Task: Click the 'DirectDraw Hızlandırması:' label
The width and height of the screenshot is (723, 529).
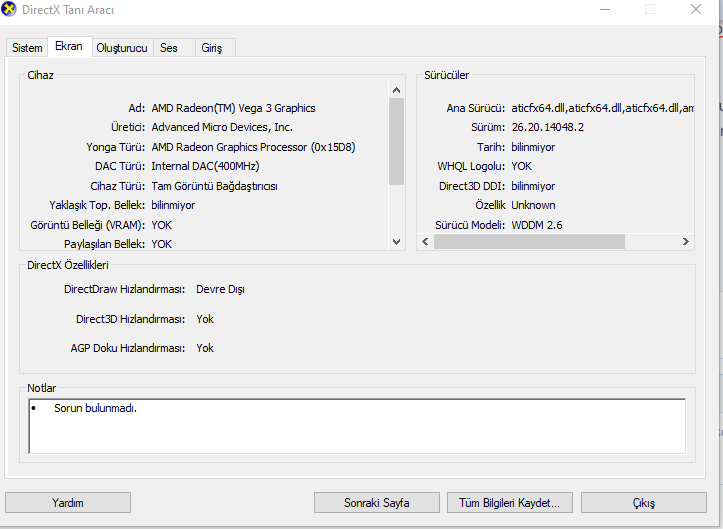Action: (124, 290)
